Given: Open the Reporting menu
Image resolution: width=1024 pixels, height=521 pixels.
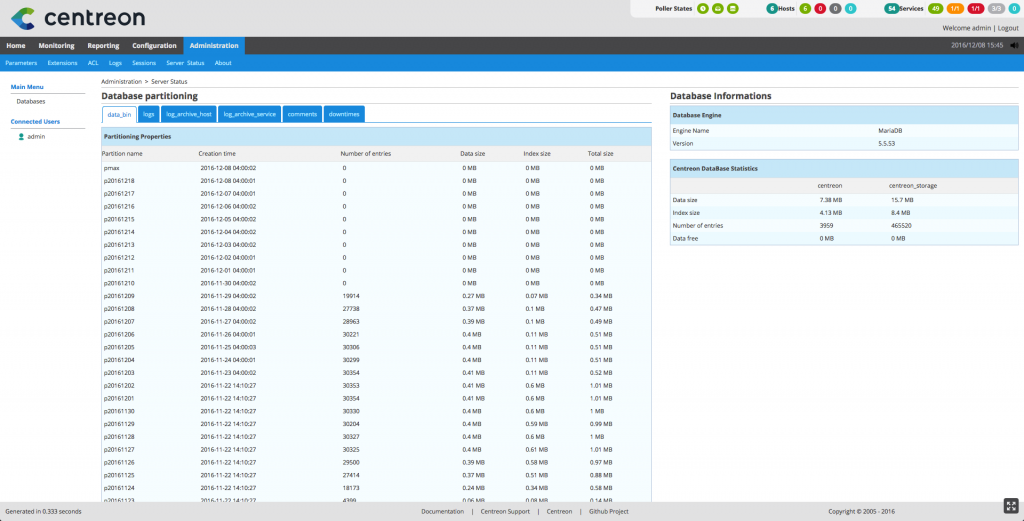Looking at the screenshot, I should [x=103, y=46].
